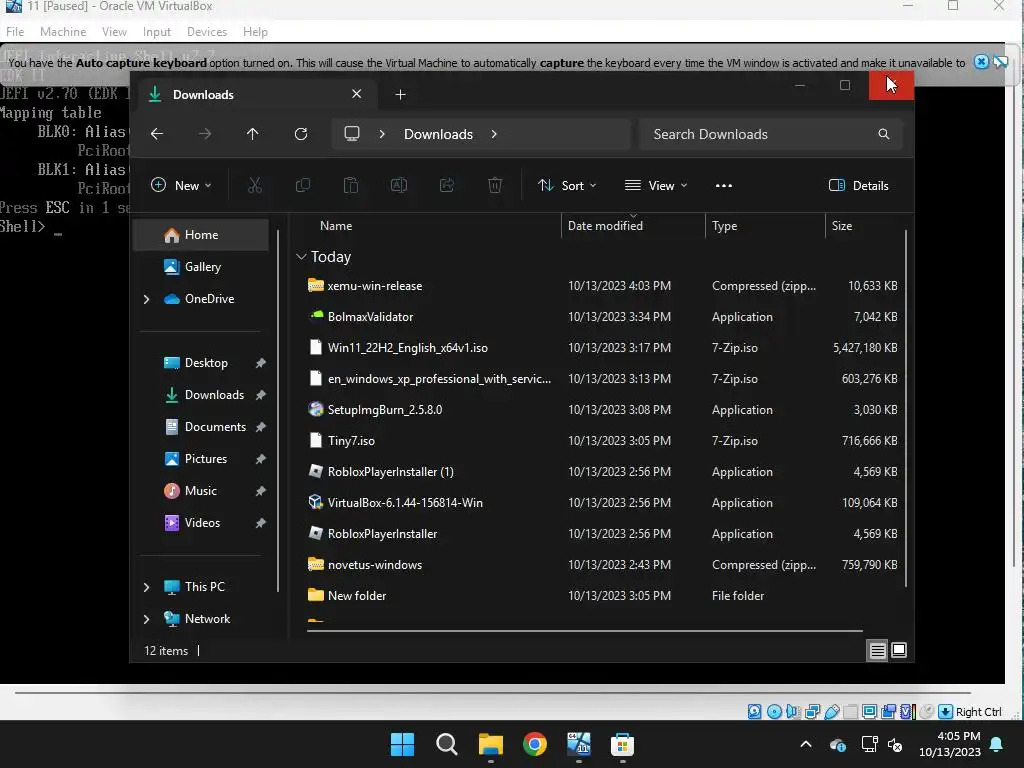Open the View dropdown

pyautogui.click(x=656, y=185)
